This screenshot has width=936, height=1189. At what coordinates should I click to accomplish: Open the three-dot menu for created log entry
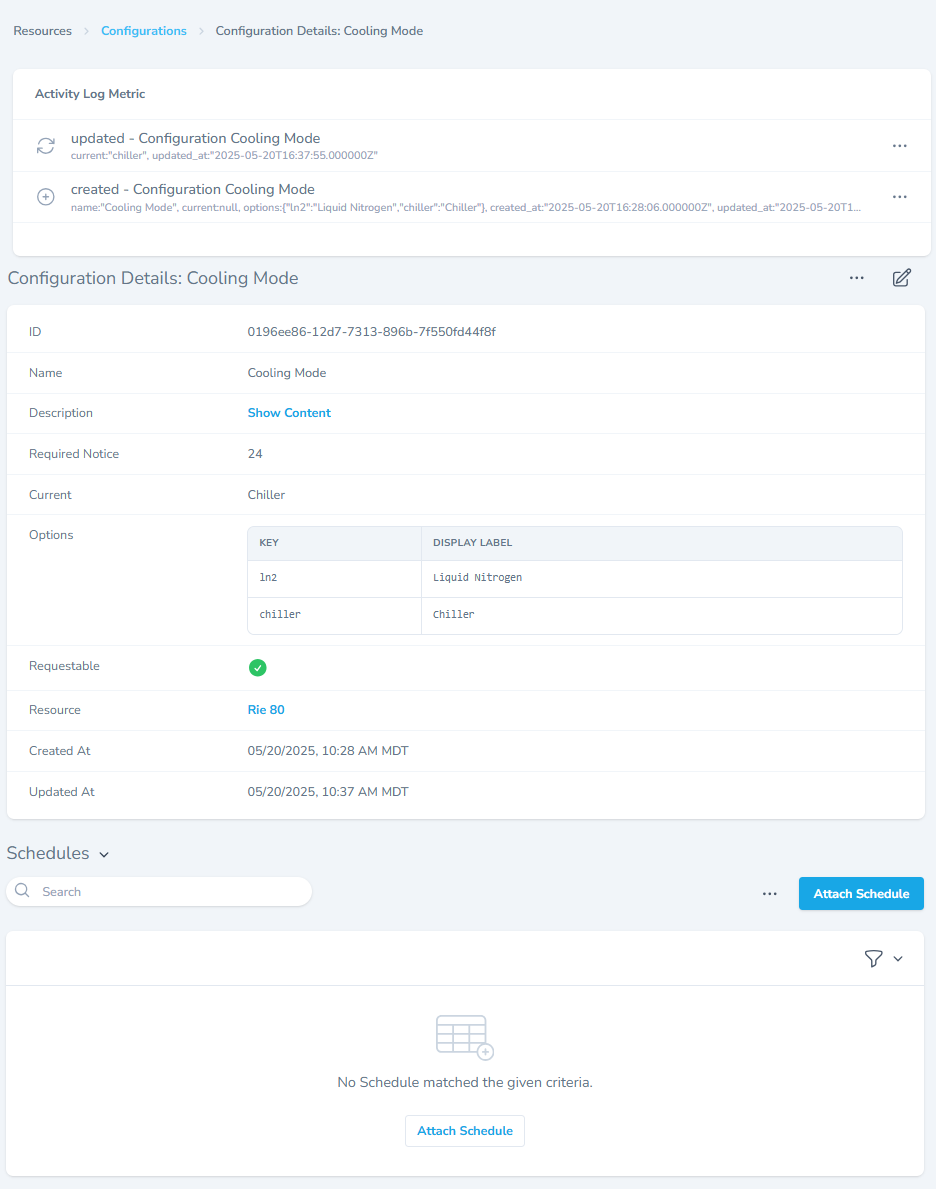point(899,197)
